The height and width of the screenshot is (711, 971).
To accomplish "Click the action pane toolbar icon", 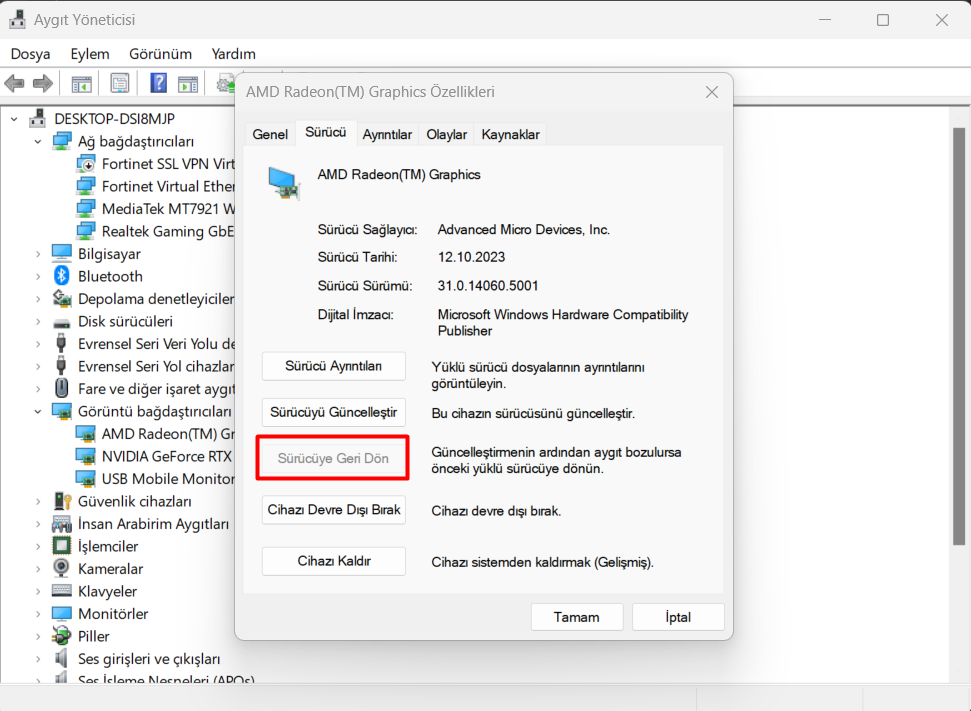I will tap(188, 84).
